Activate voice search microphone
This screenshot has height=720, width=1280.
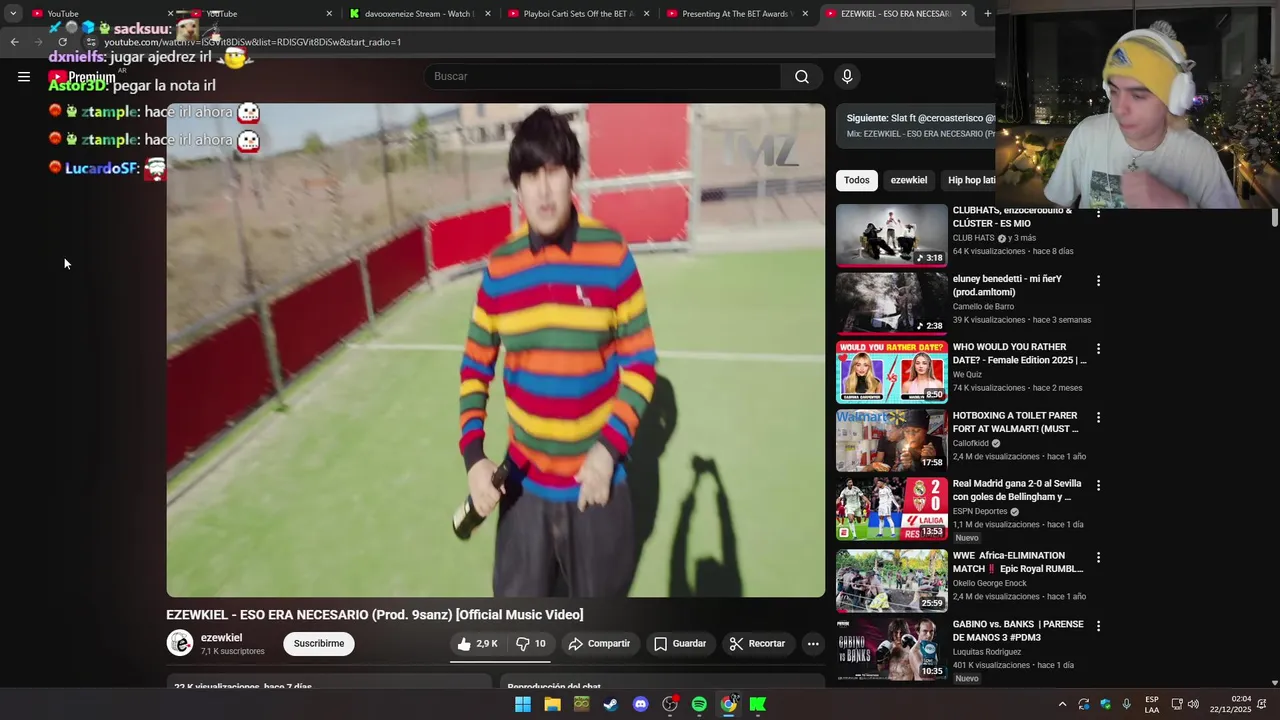(x=847, y=76)
